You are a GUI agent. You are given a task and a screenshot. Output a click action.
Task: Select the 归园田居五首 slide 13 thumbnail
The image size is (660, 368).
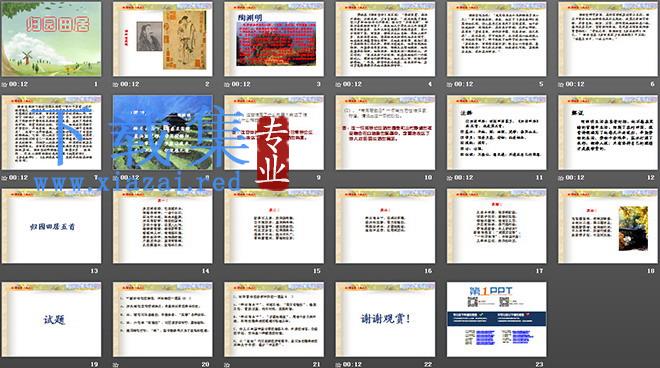(x=51, y=226)
